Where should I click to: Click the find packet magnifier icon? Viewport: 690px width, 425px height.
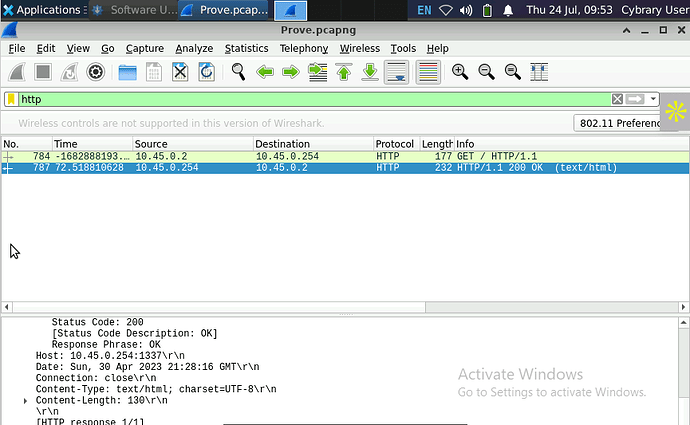(239, 72)
